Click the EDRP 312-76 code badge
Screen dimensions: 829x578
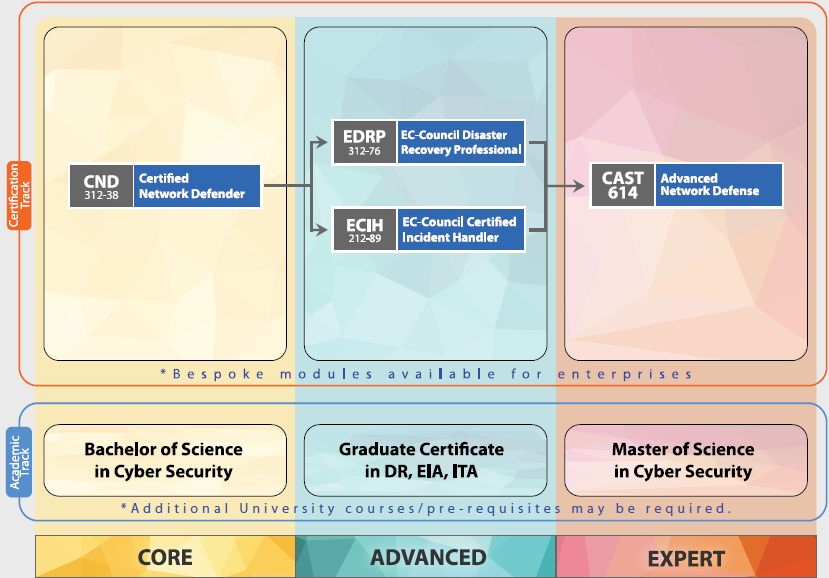[x=365, y=142]
